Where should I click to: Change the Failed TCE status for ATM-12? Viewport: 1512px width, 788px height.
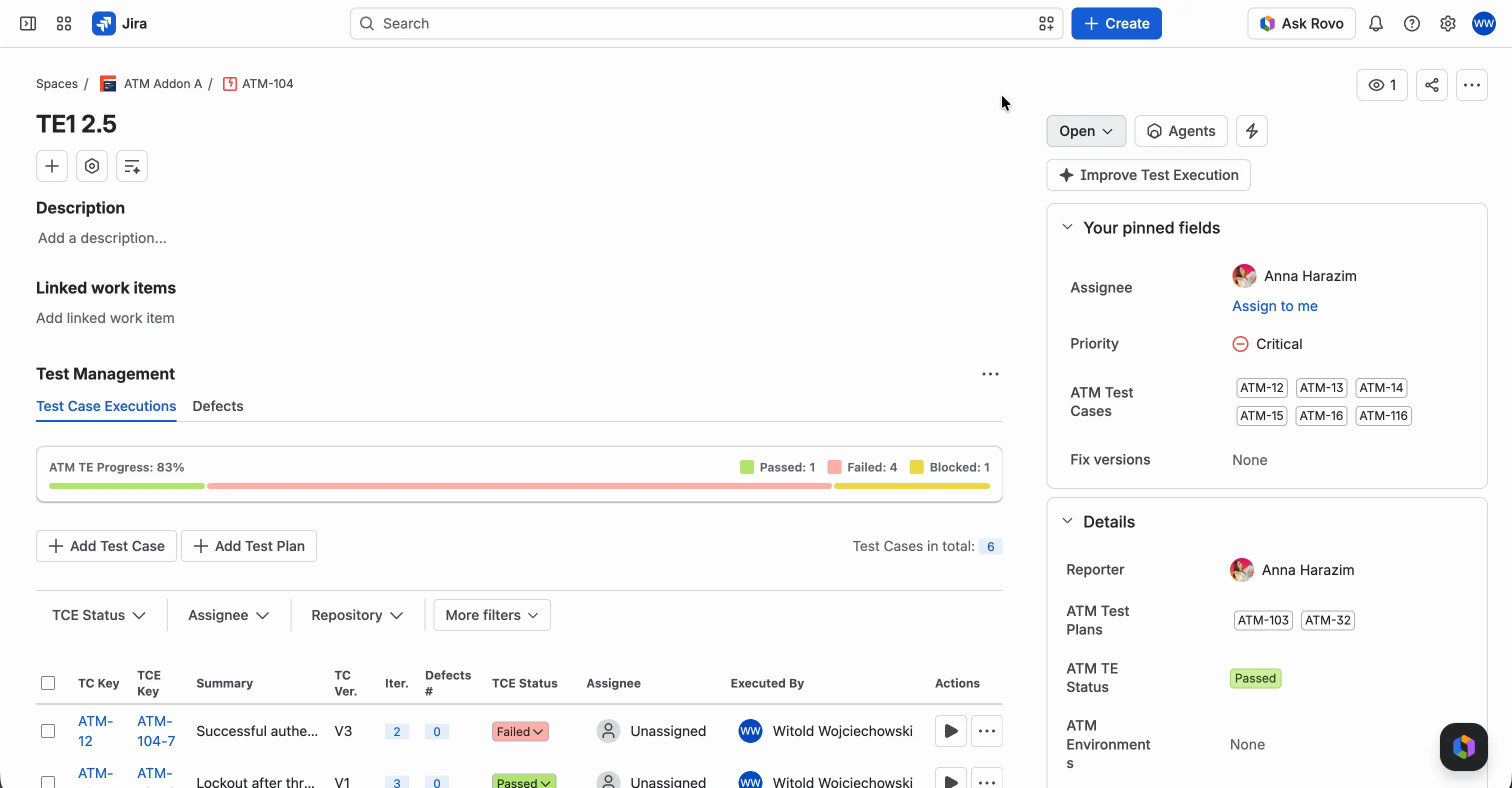(520, 731)
